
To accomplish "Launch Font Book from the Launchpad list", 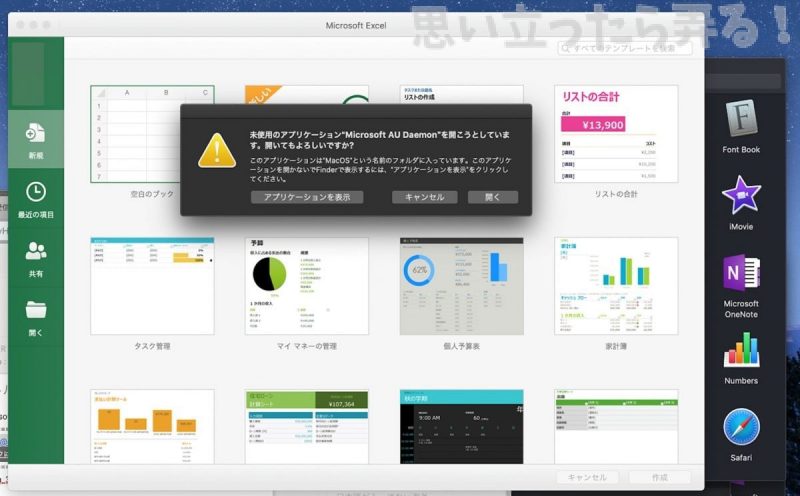I will click(x=741, y=118).
